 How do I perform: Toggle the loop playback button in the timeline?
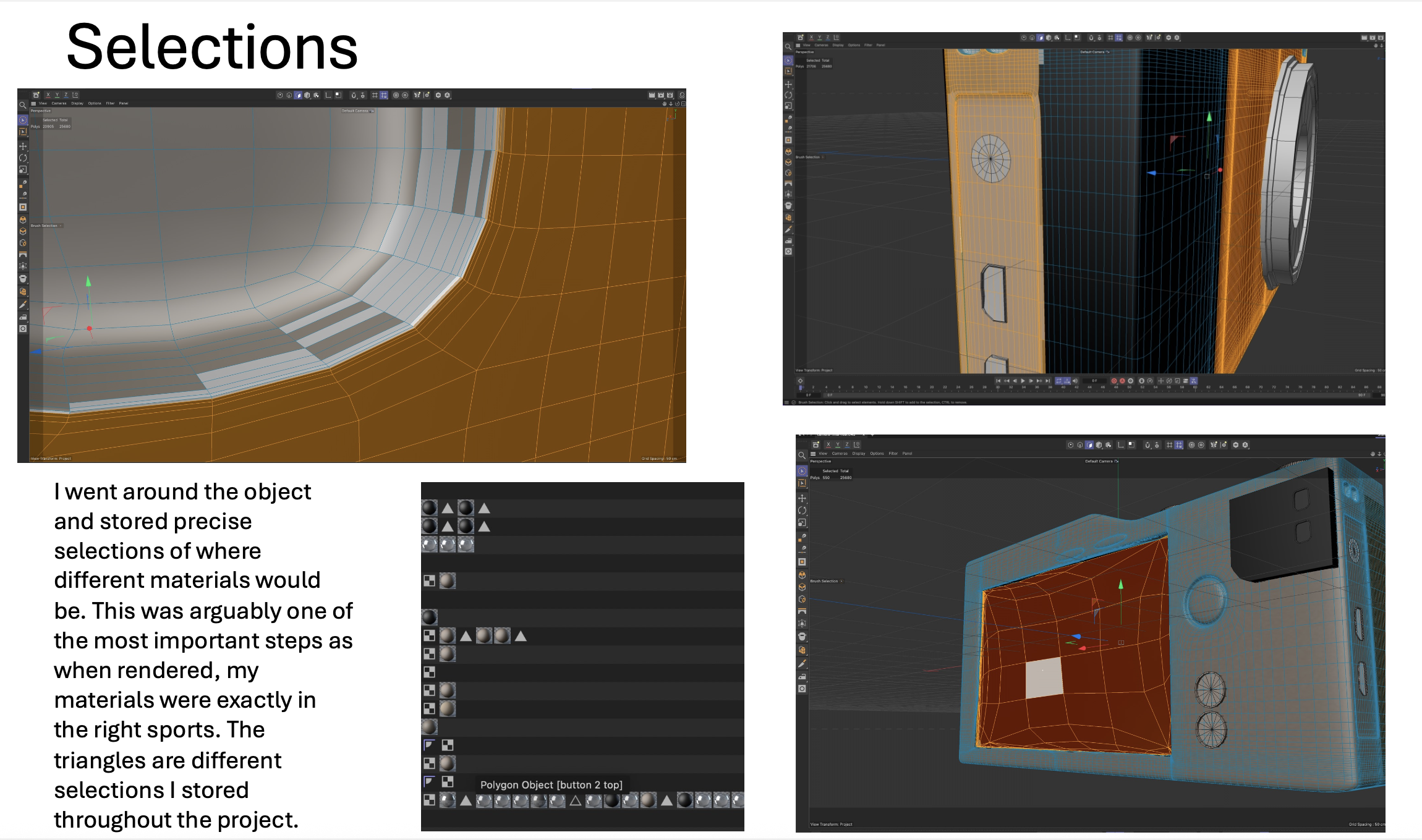1058,381
